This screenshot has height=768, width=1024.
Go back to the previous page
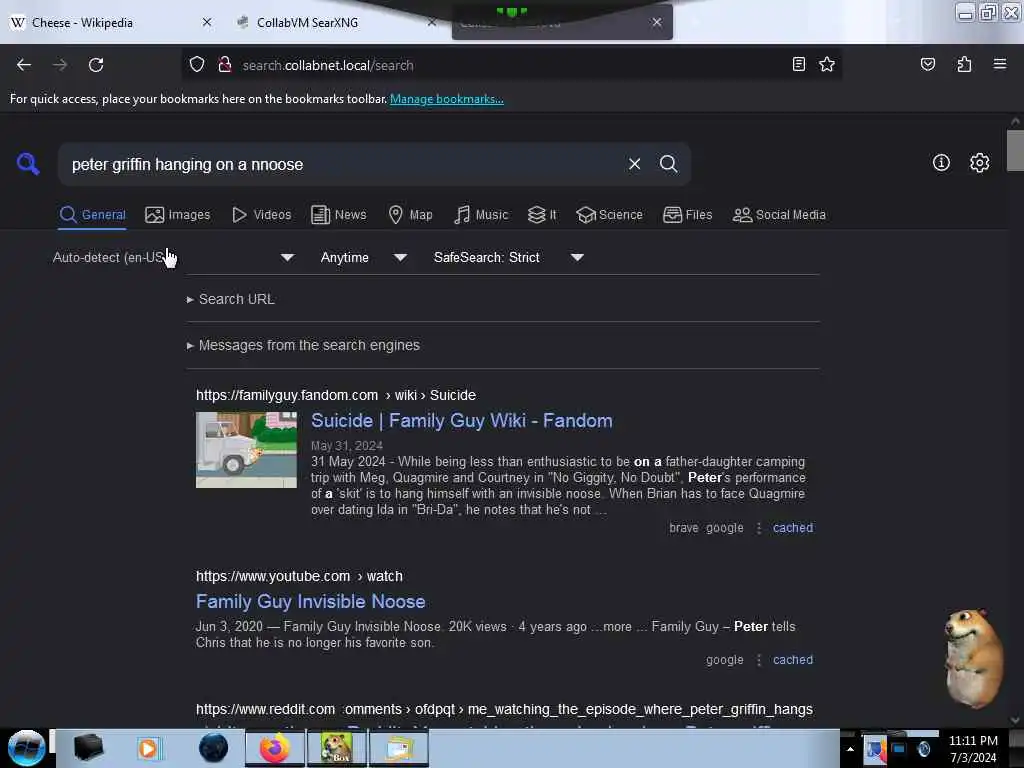click(x=24, y=65)
